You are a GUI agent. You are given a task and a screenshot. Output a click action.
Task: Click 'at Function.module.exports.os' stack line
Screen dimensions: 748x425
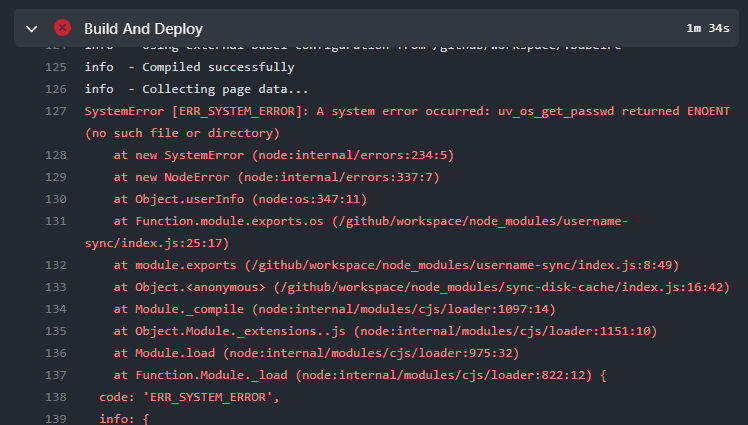[371, 221]
